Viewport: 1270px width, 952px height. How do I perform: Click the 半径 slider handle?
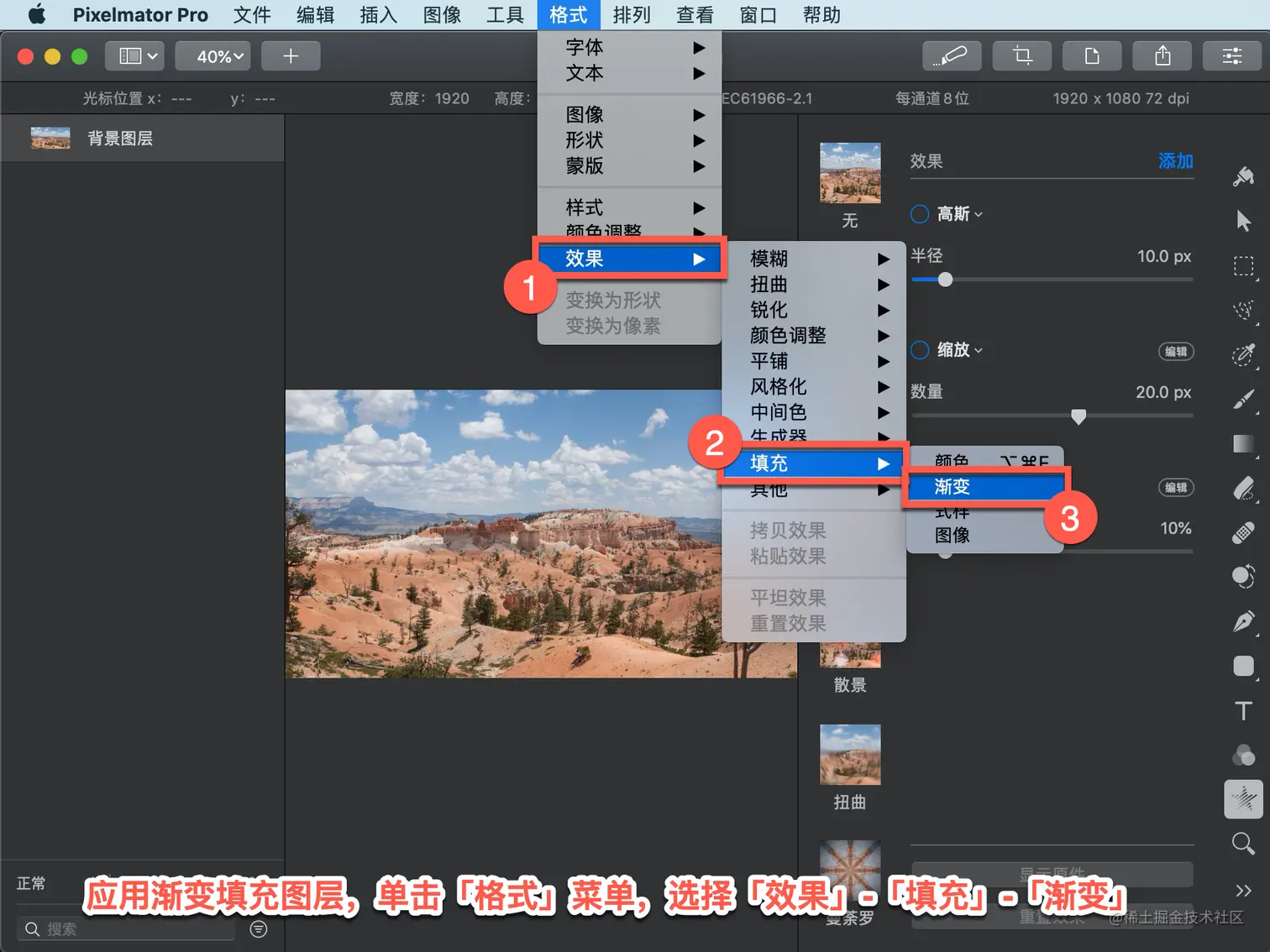coord(945,280)
